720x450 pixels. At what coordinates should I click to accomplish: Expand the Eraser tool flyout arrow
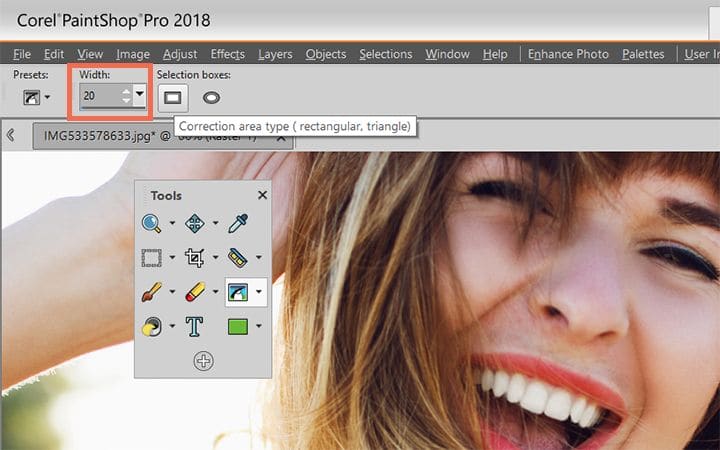215,291
